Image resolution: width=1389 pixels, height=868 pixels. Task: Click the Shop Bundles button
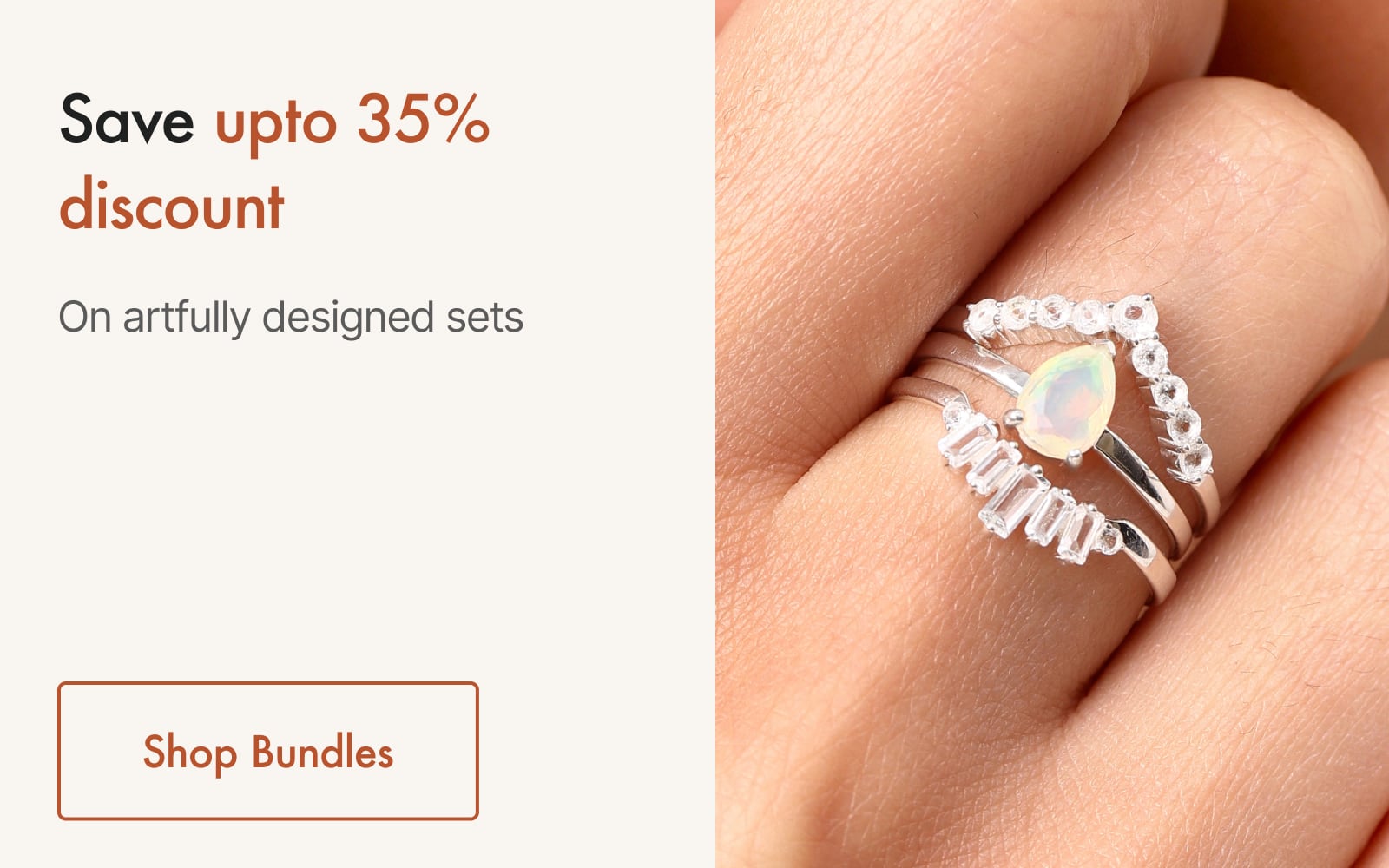268,751
